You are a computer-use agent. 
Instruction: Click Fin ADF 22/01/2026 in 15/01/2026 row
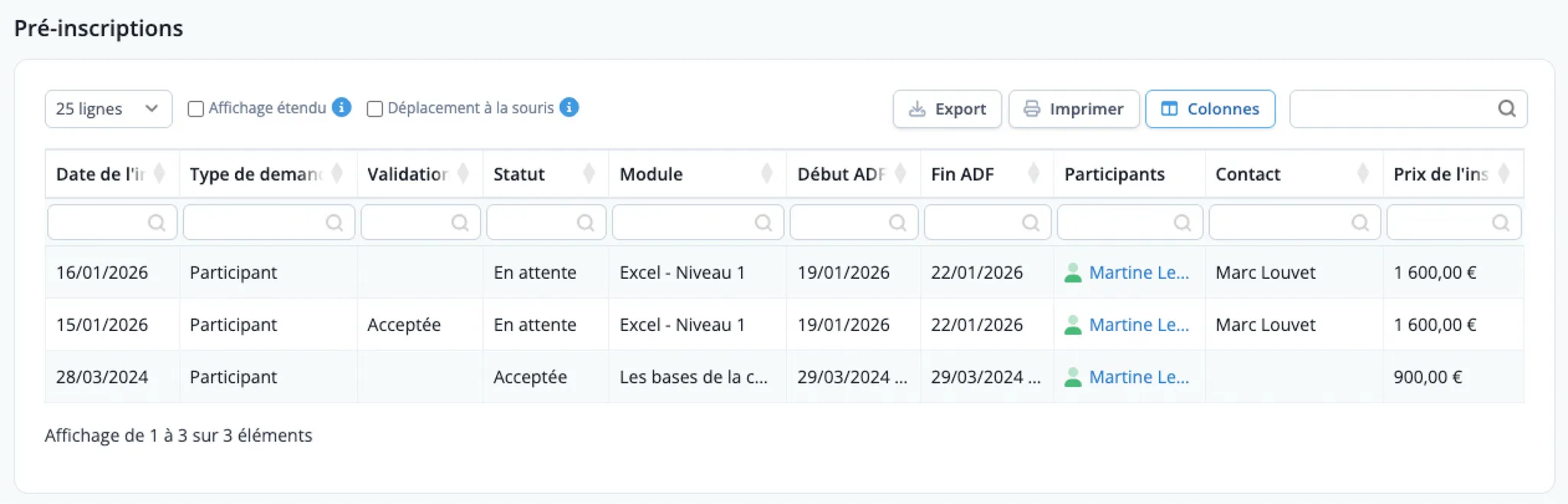[x=977, y=325]
